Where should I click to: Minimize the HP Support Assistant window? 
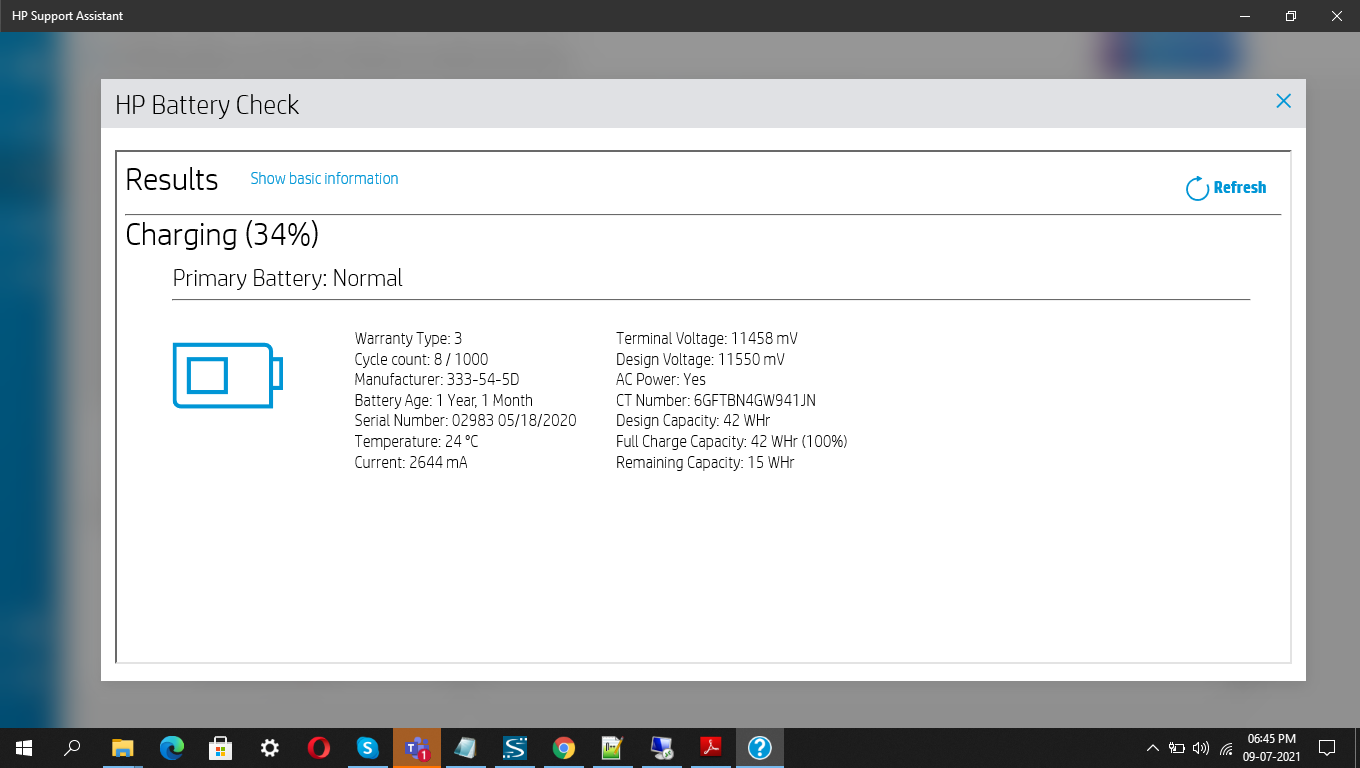point(1245,16)
